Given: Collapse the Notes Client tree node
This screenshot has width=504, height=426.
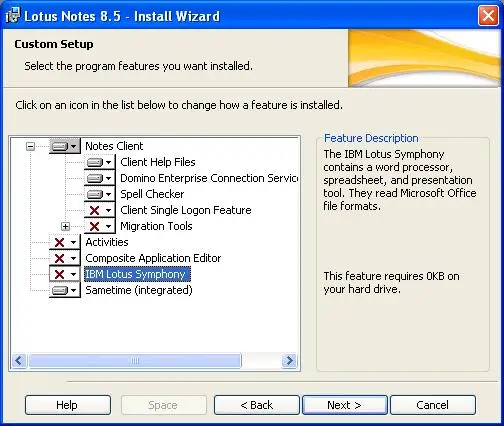Looking at the screenshot, I should coord(30,146).
